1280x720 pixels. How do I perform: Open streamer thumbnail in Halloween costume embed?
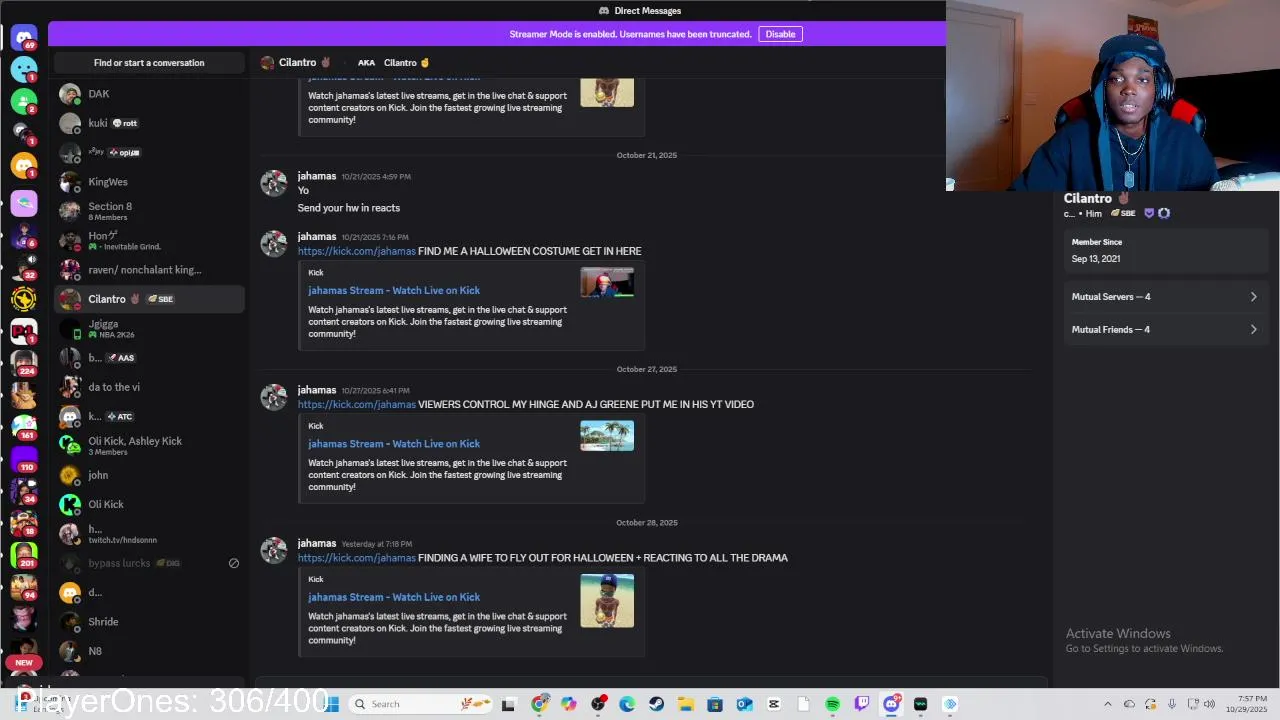pos(607,283)
